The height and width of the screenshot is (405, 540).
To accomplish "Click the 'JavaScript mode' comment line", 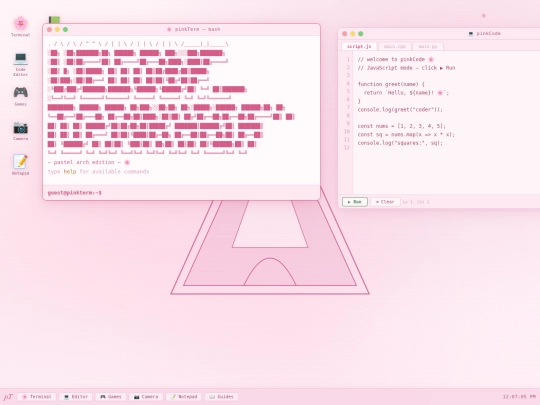I will click(x=406, y=68).
